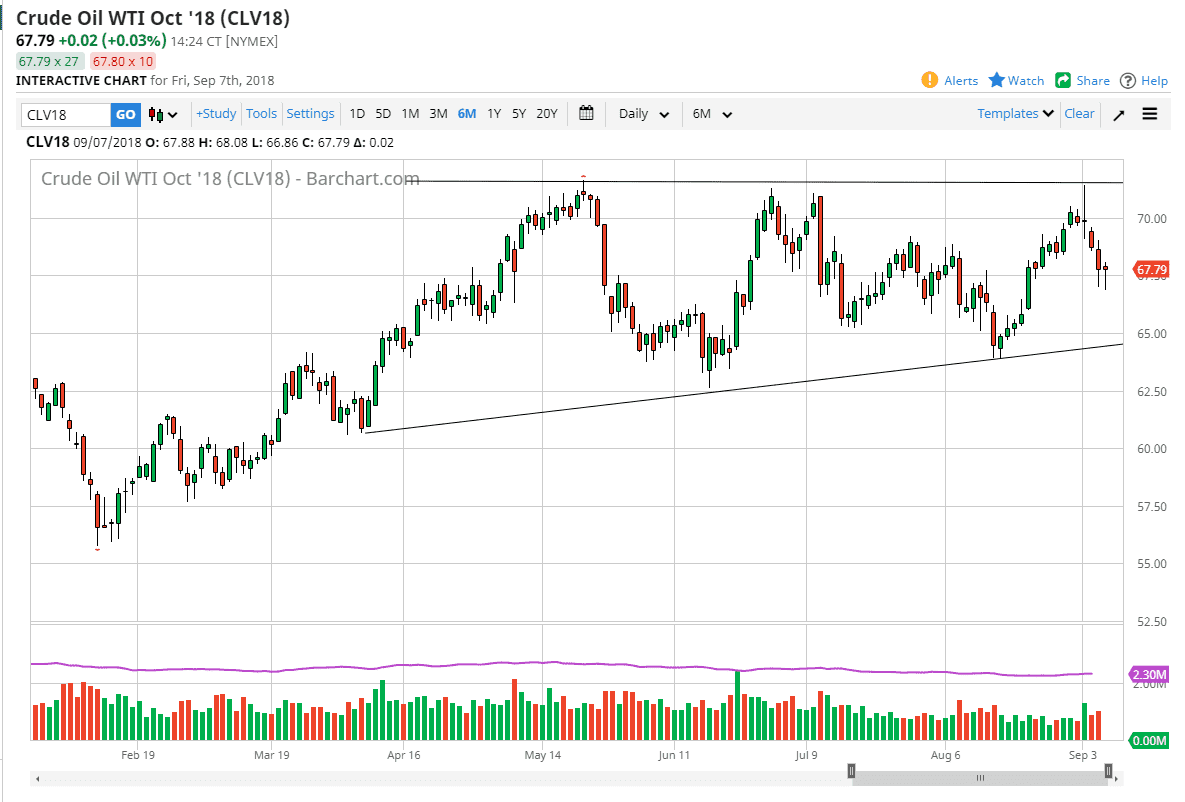
Task: Expand chart to full screen arrow
Action: 1119,114
